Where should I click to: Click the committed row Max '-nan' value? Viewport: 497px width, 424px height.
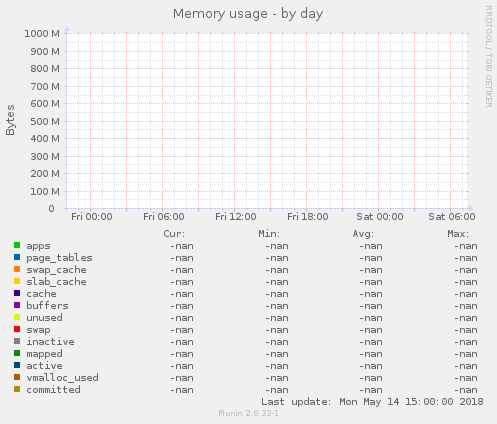click(466, 390)
